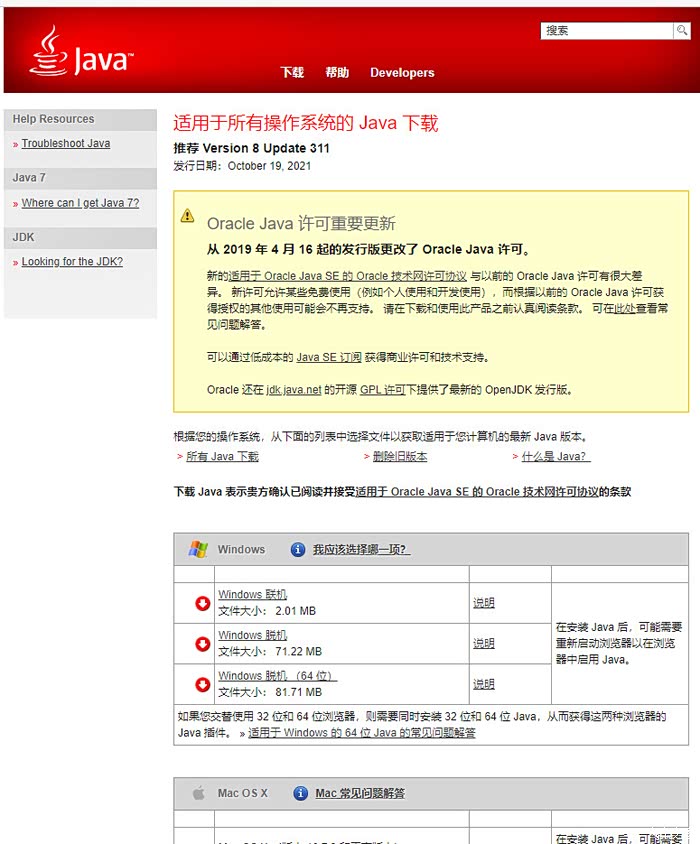Screen dimensions: 700x844
Task: Open the Troubleshoot Java link
Action: [66, 143]
